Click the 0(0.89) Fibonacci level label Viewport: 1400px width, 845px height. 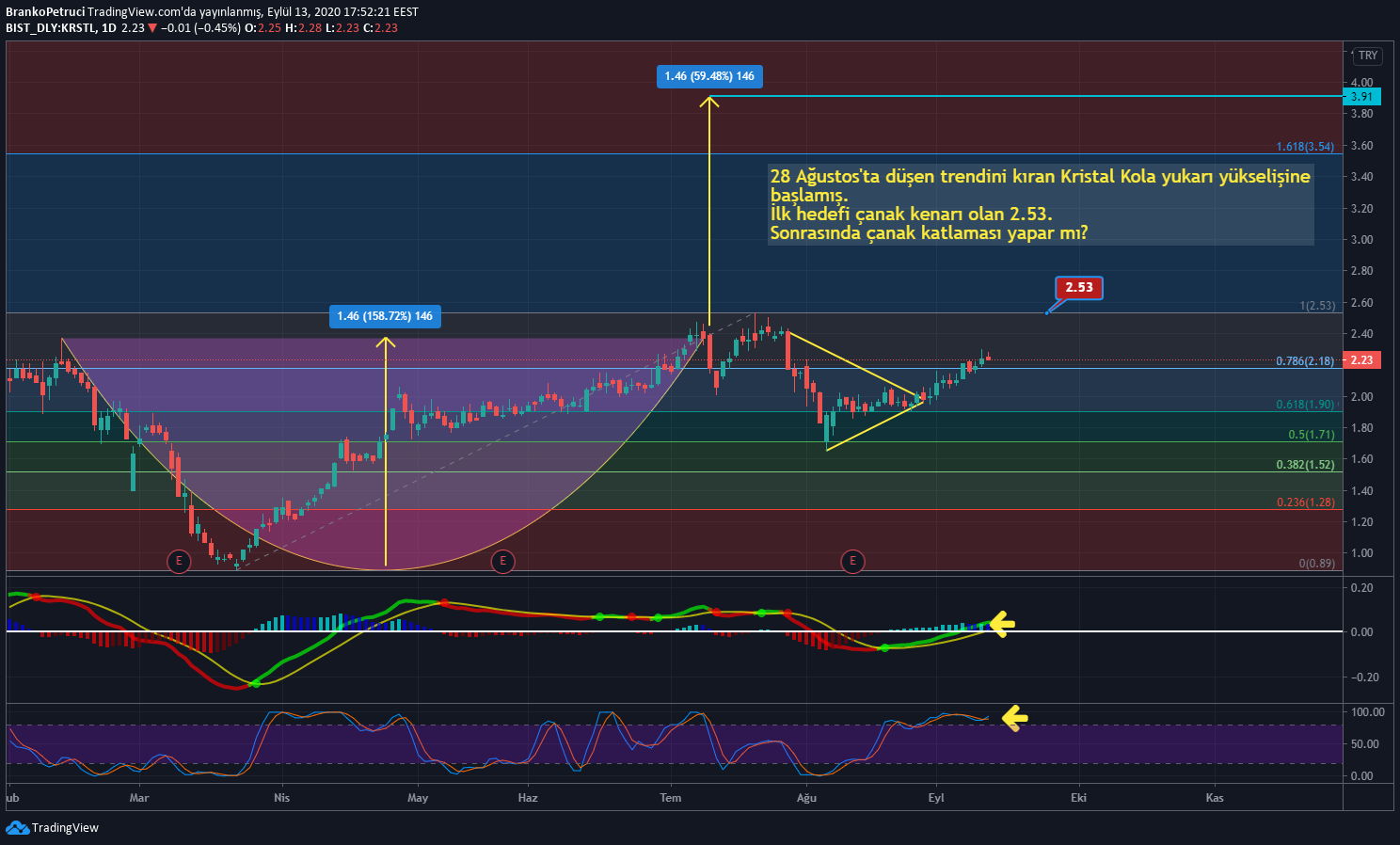click(1316, 564)
